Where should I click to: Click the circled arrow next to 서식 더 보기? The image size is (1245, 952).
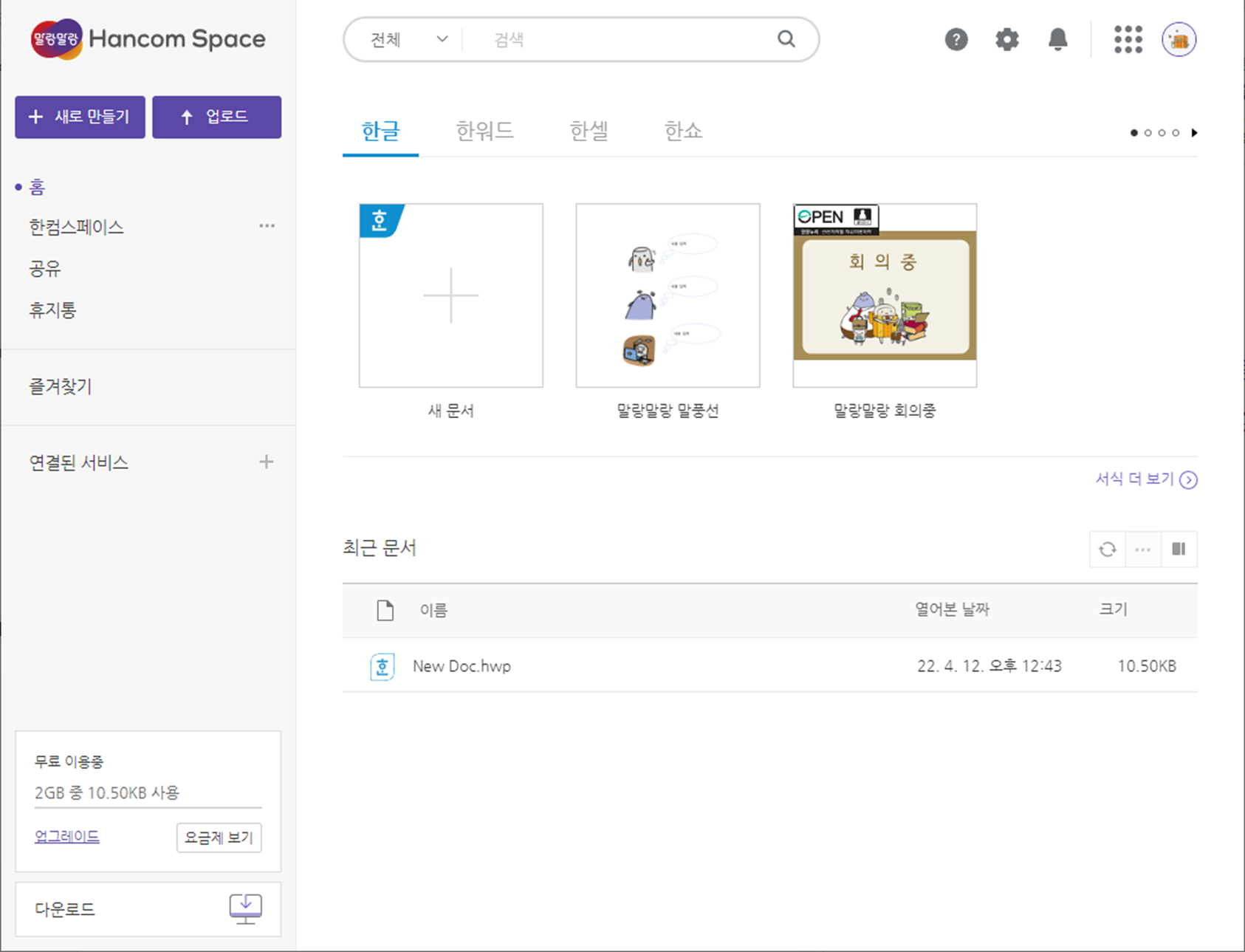(x=1188, y=480)
